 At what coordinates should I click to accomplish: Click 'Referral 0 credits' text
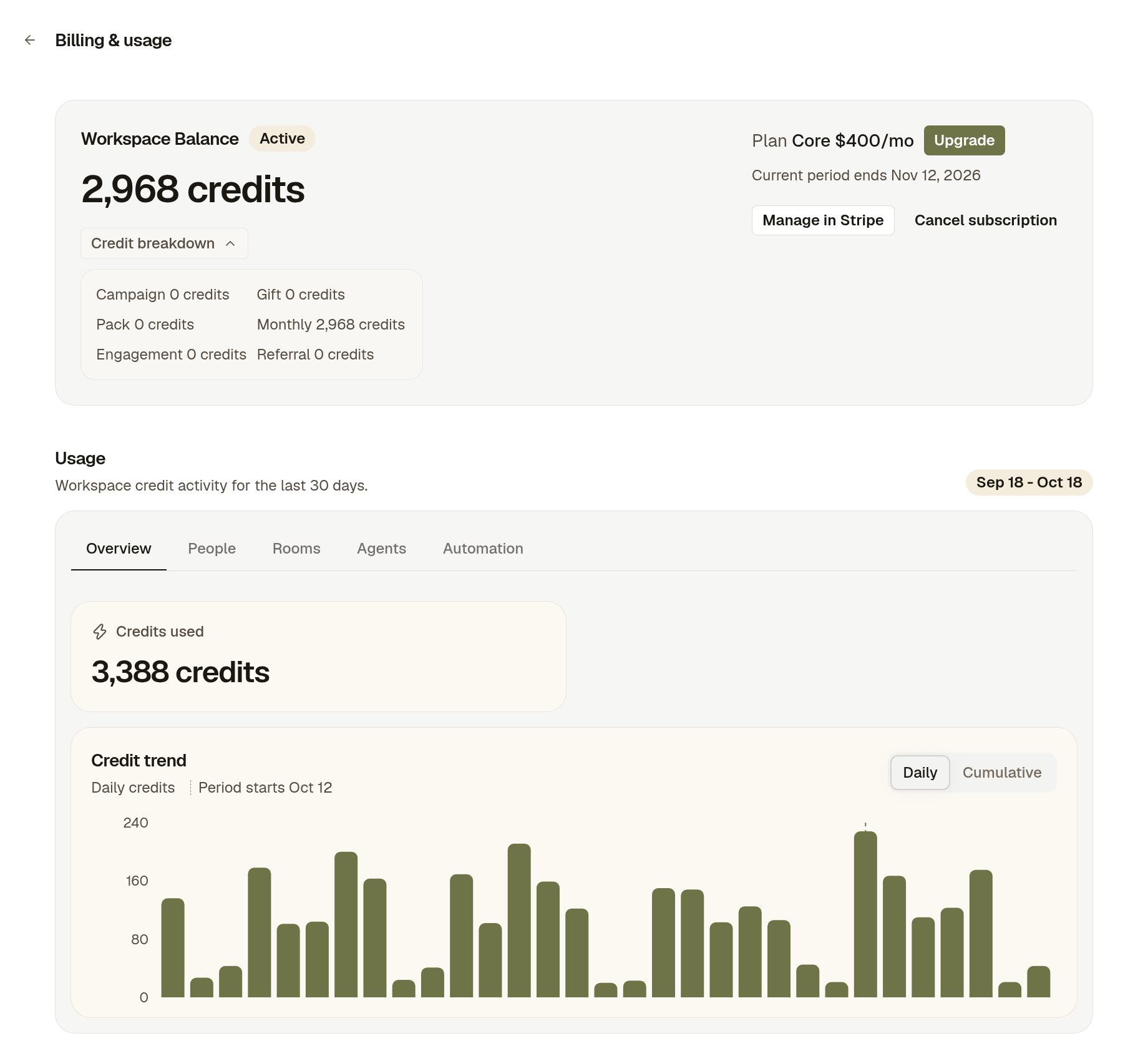[x=315, y=354]
